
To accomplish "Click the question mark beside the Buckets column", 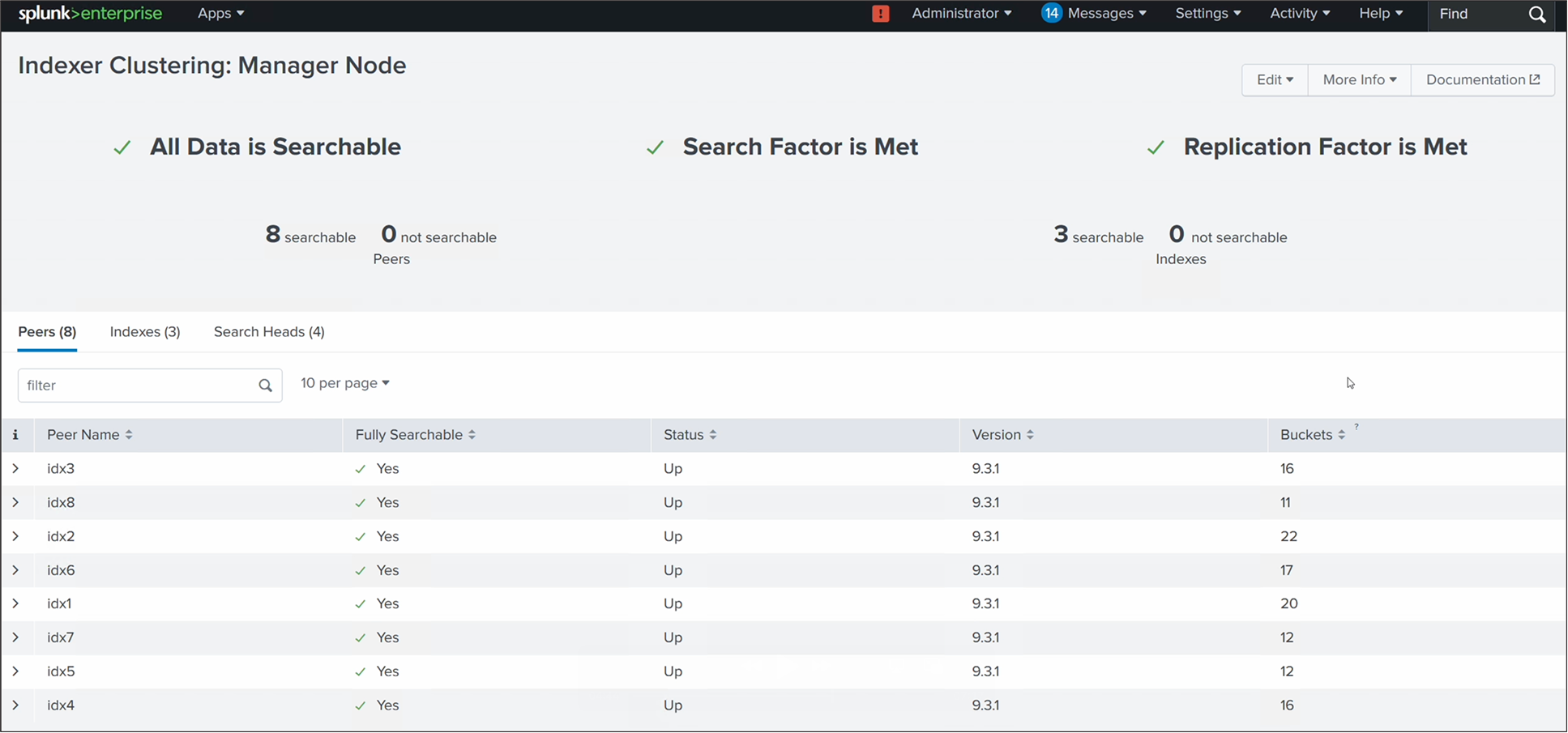I will (x=1357, y=427).
